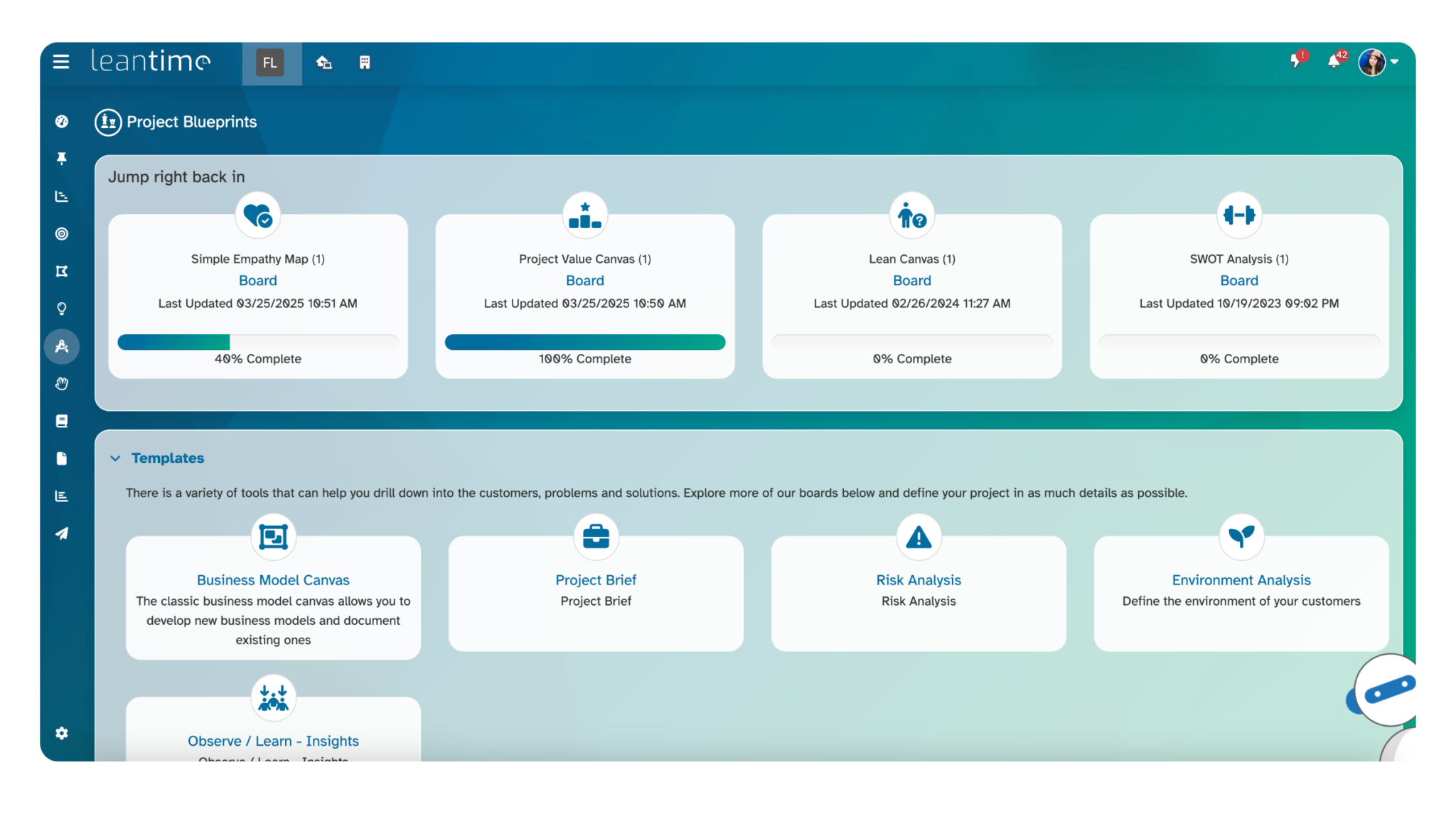The width and height of the screenshot is (1456, 819).
Task: Click the 40% Complete progress bar
Action: 257,342
